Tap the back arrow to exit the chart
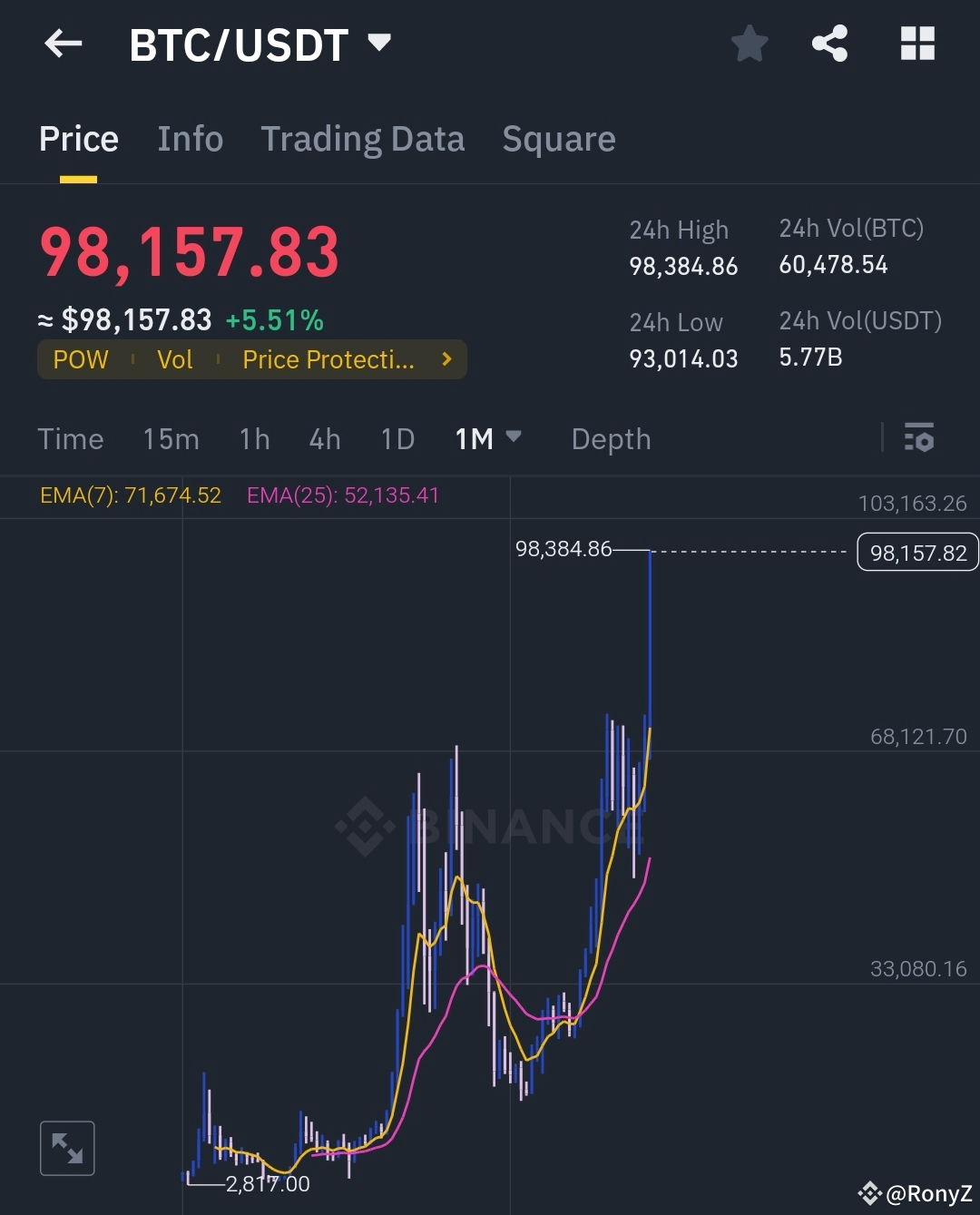980x1215 pixels. [x=62, y=43]
